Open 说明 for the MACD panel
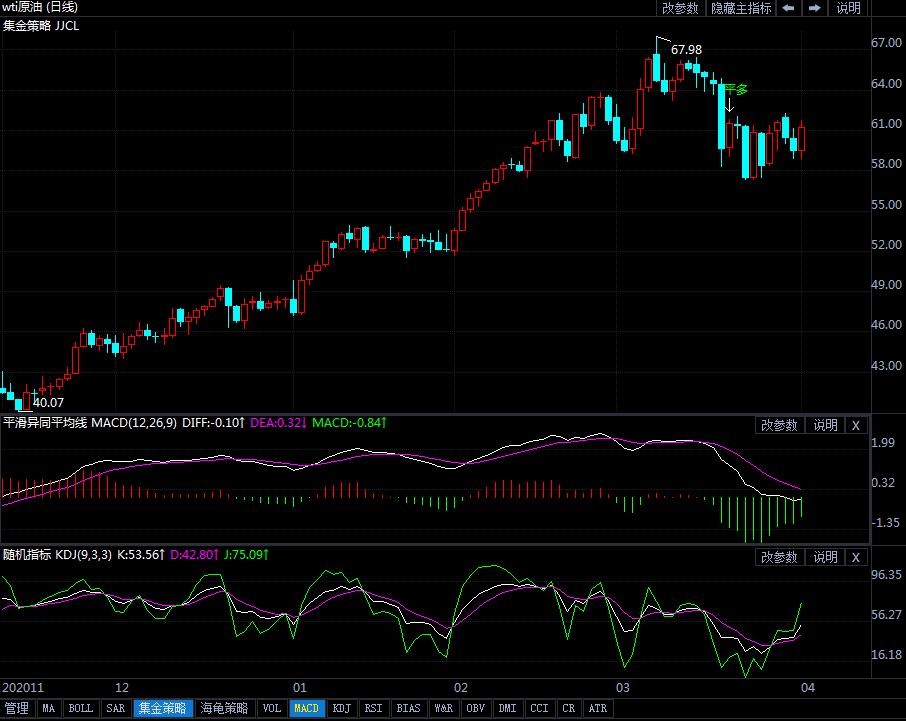Screen dimensions: 906x721 click(825, 425)
